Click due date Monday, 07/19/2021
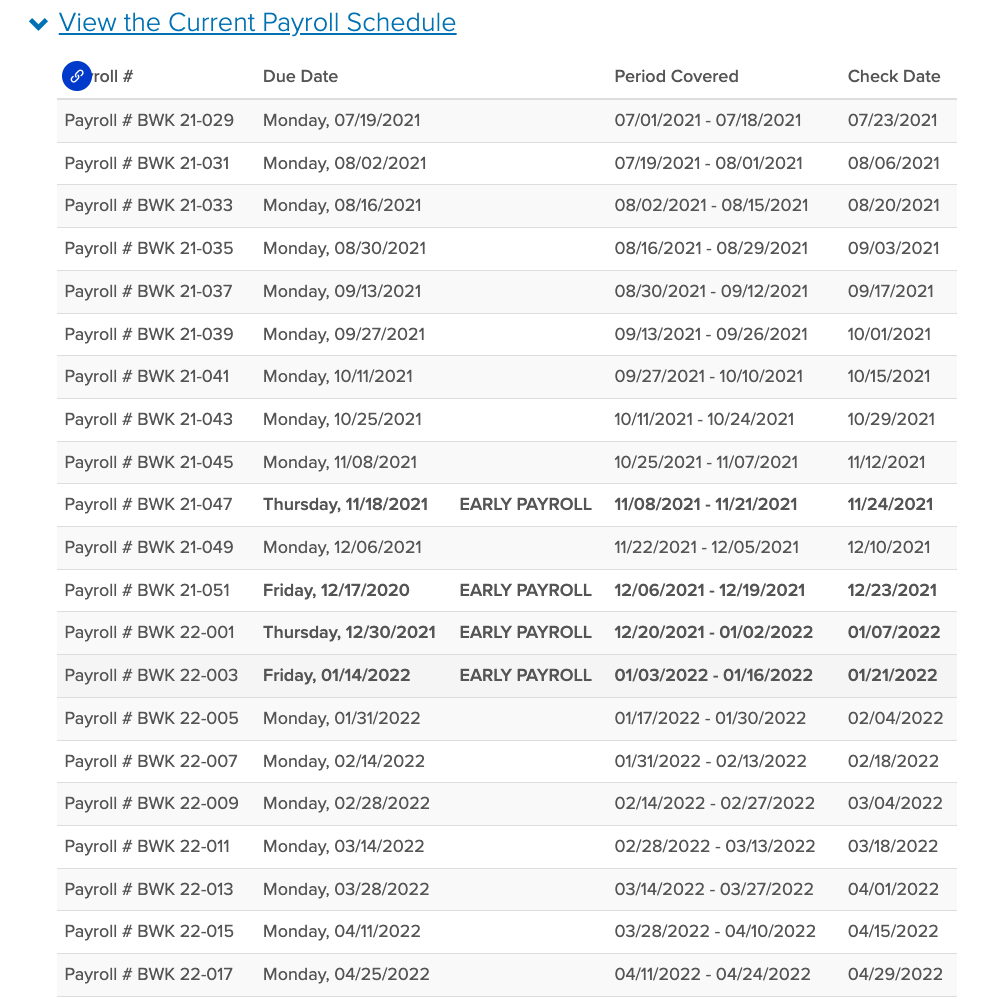The width and height of the screenshot is (1003, 999). click(x=342, y=120)
